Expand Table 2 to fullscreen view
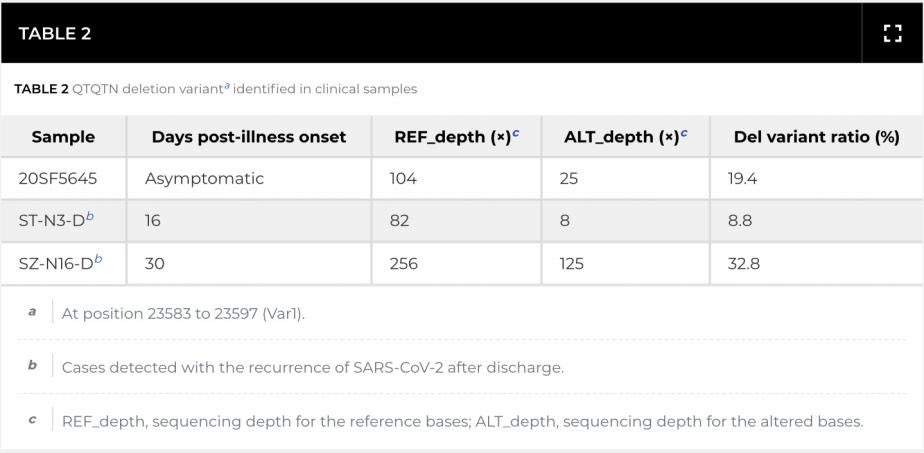 (x=892, y=33)
